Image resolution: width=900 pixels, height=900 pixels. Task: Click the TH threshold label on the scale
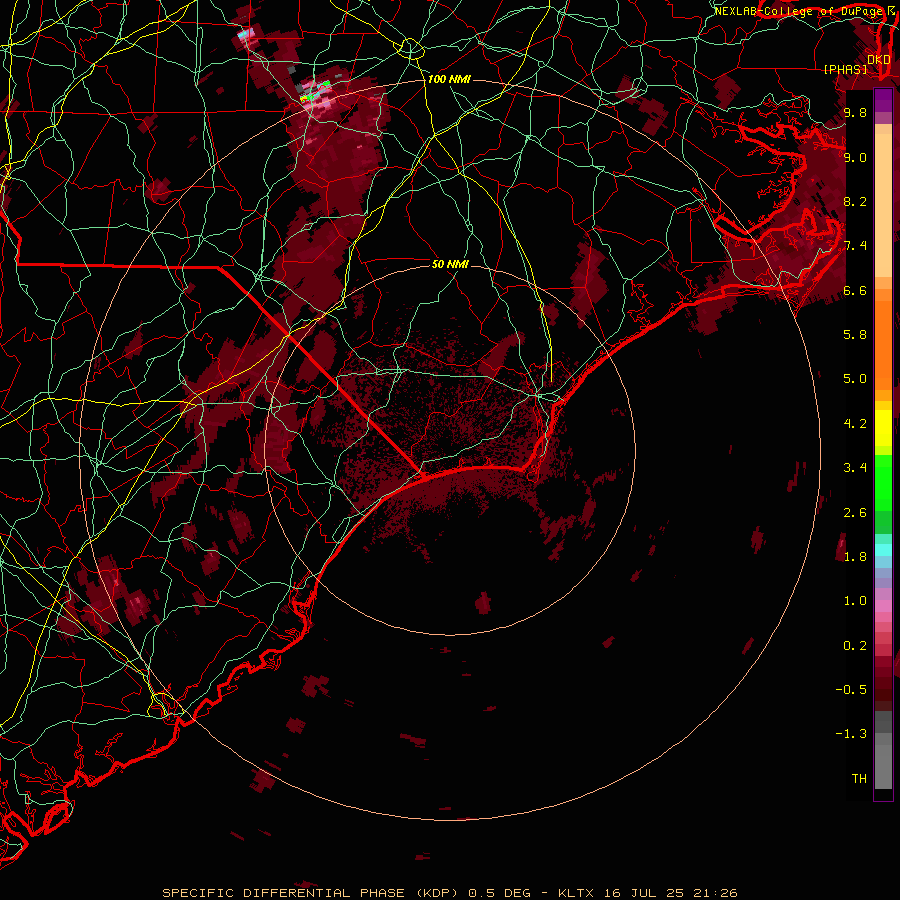point(859,779)
